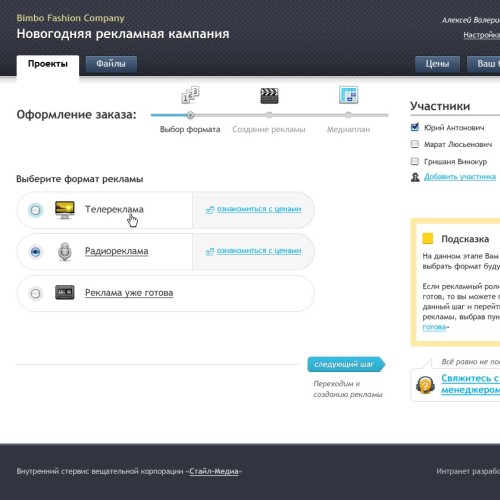Viewport: 500px width, 500px height.
Task: Open the Стайл-Медиа footer link
Action: (x=214, y=471)
